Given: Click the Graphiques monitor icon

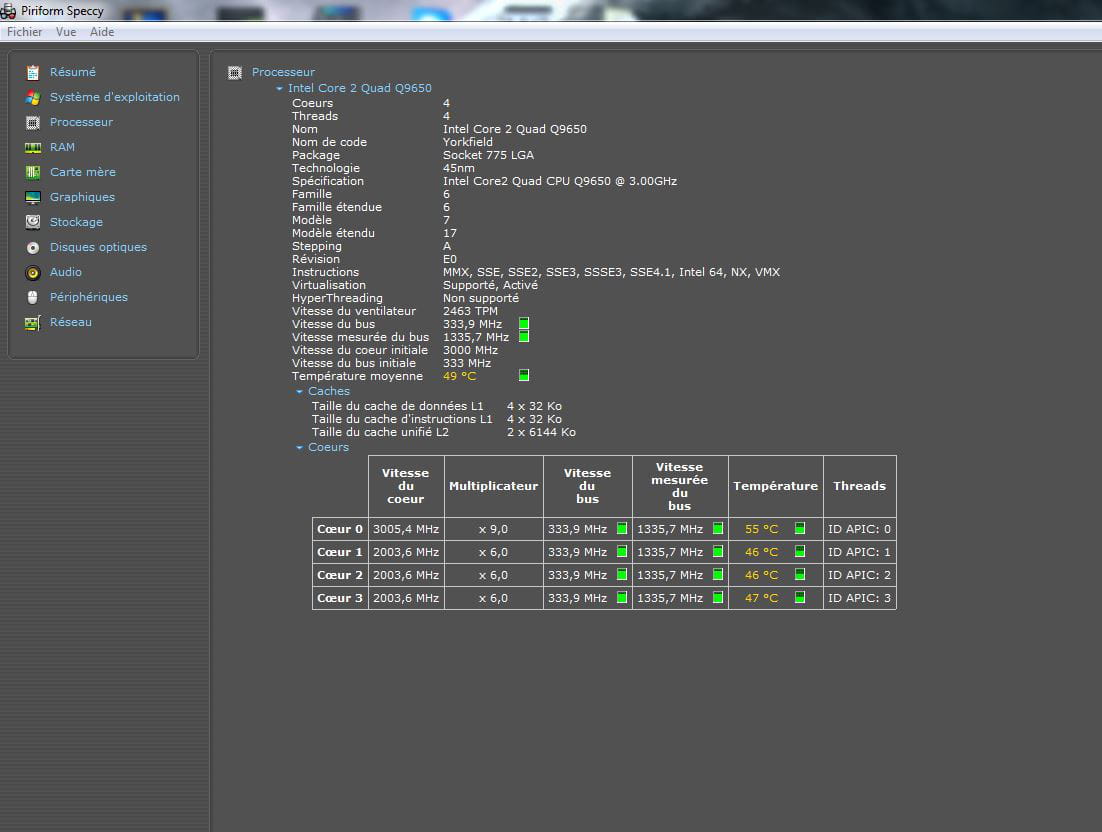Looking at the screenshot, I should click(33, 197).
